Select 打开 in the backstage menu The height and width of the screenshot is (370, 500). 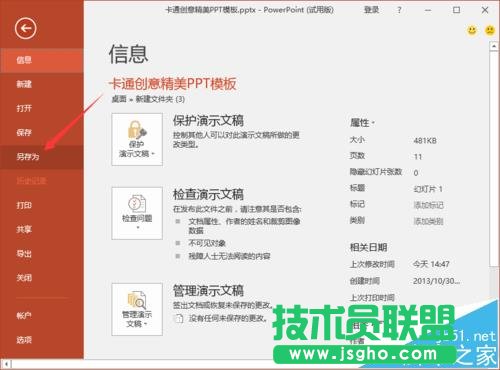[42, 108]
